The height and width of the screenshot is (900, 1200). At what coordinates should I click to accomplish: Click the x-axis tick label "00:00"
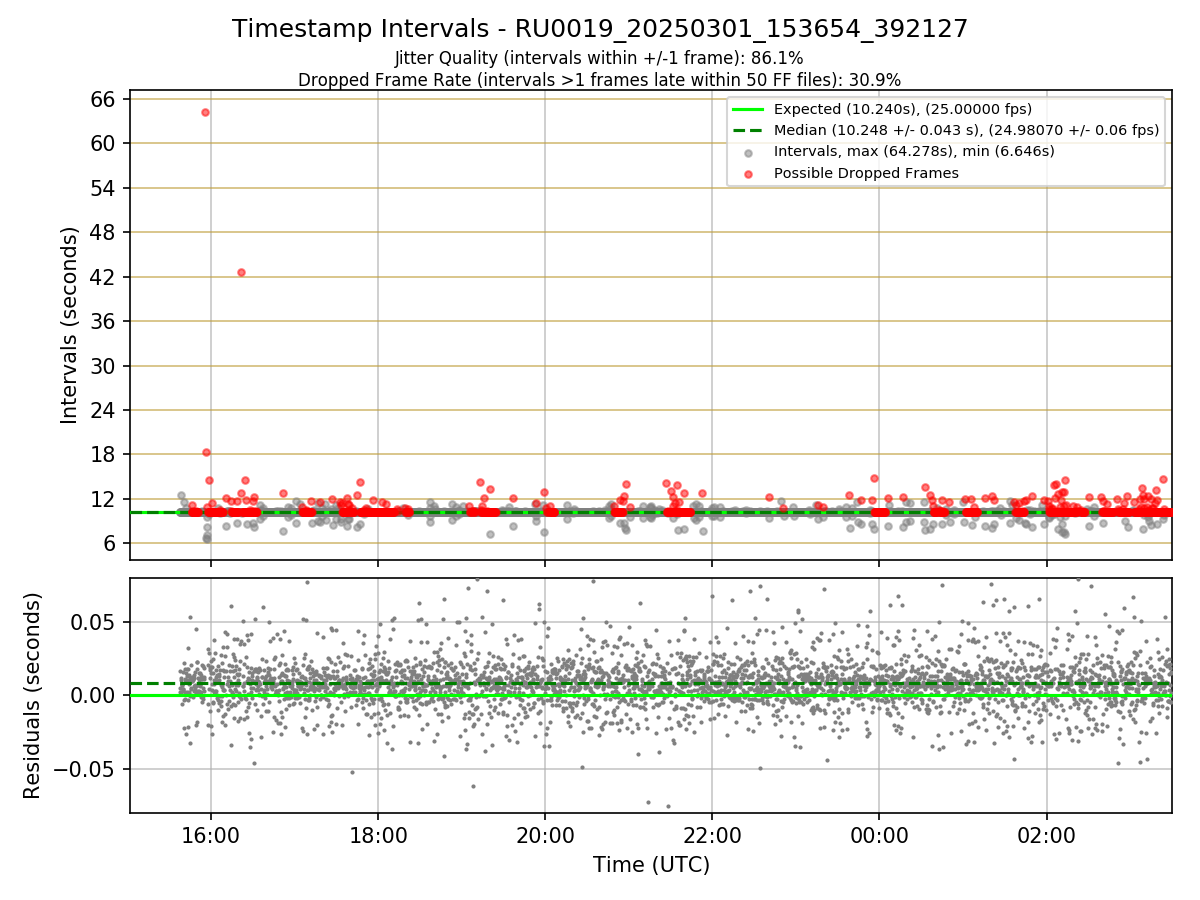[x=879, y=835]
